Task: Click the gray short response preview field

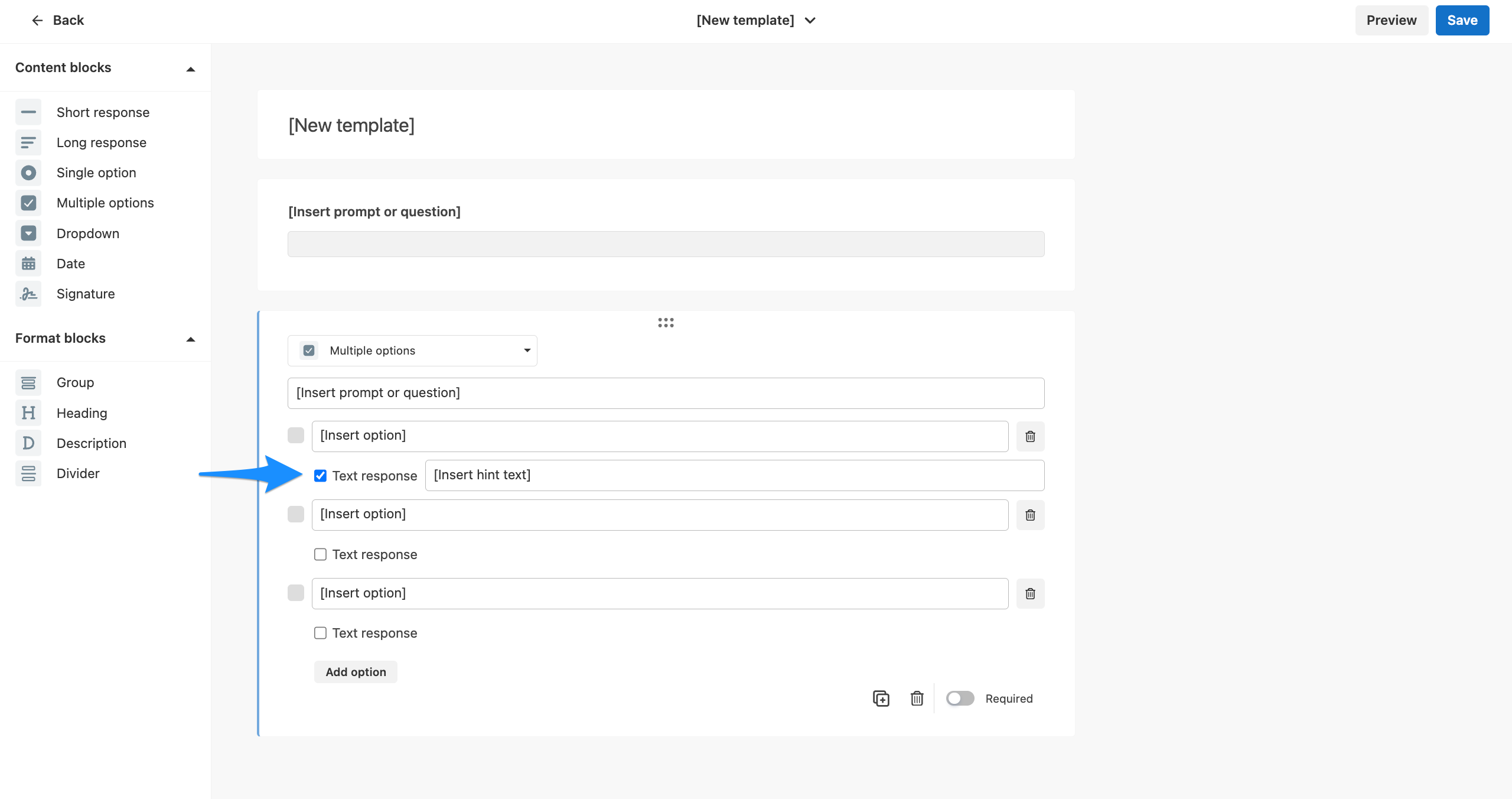Action: 666,244
